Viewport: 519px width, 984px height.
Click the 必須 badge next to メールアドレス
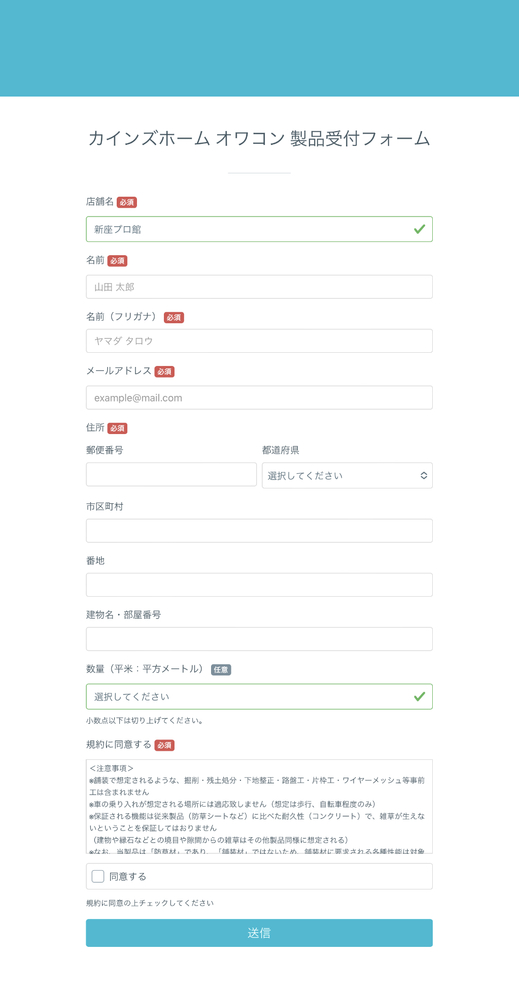164,372
